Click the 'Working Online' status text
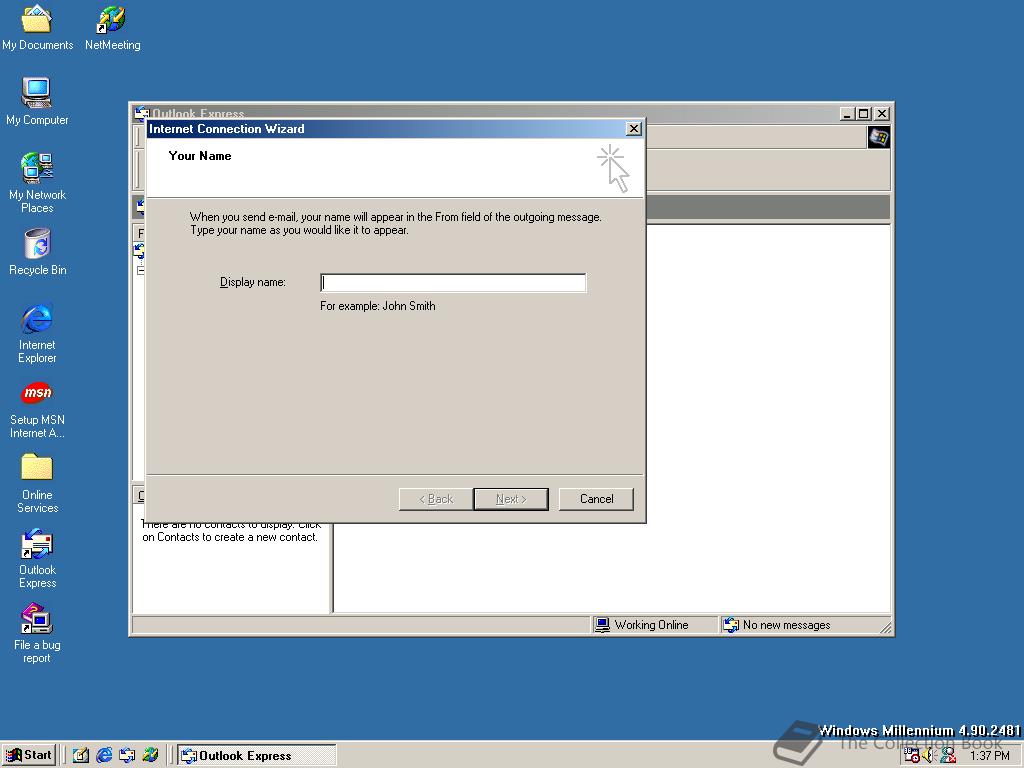 [x=652, y=625]
